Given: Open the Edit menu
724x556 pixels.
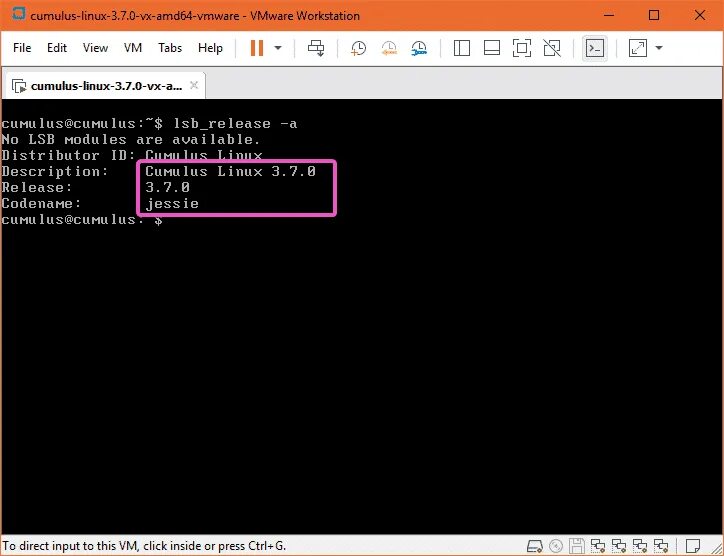Looking at the screenshot, I should (x=57, y=48).
